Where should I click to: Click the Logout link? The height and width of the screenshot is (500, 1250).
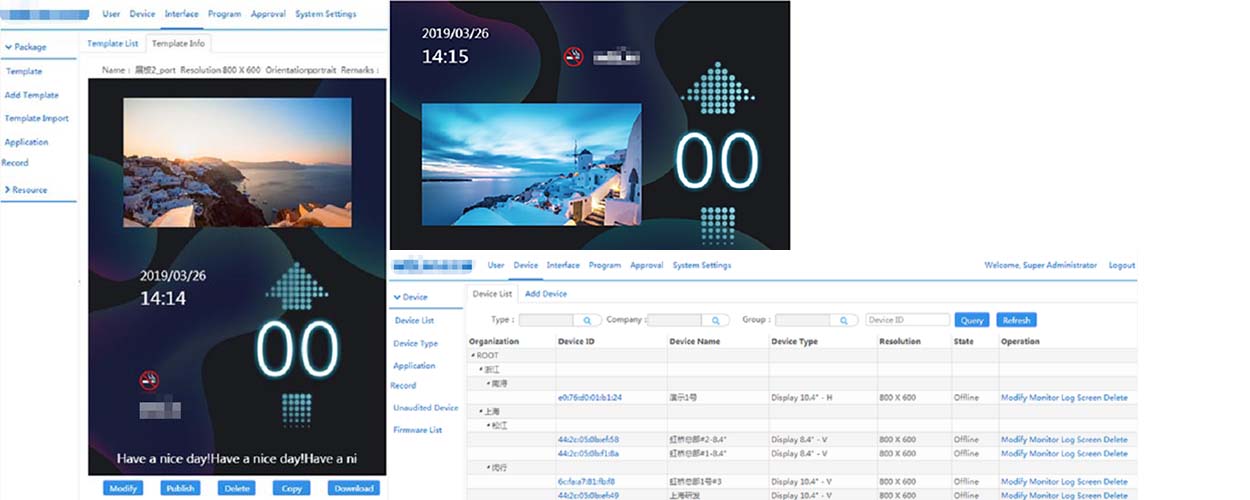[x=1121, y=265]
